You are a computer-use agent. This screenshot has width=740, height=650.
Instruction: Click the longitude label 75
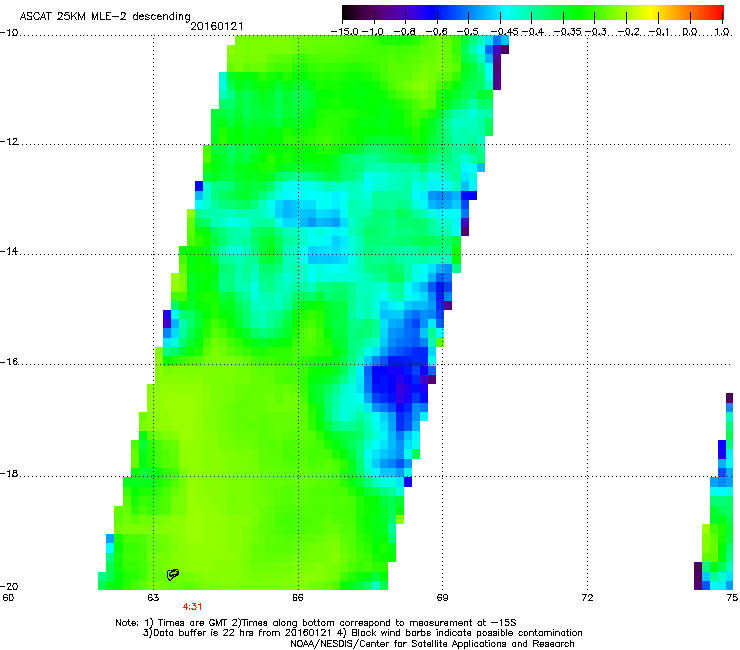point(732,598)
